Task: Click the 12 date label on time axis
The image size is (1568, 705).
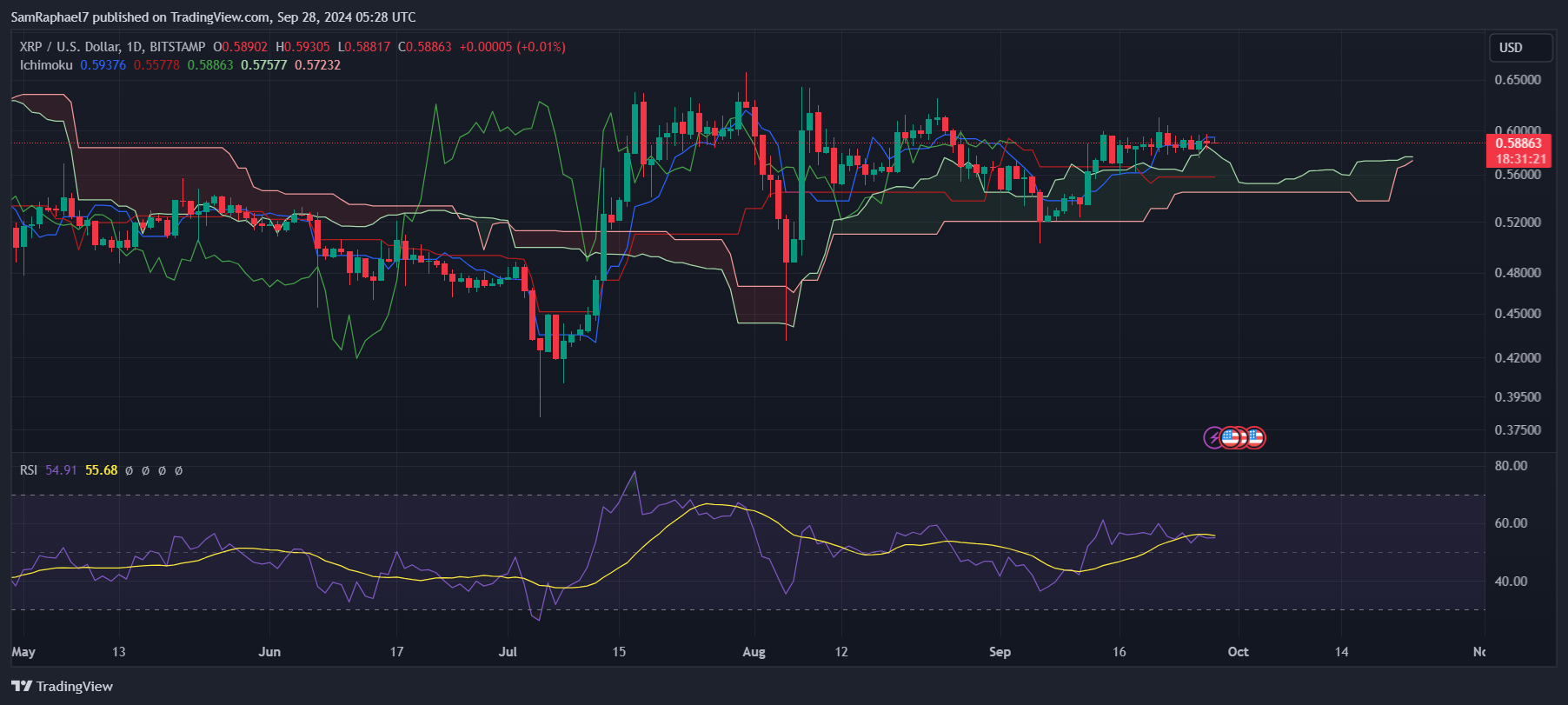Action: point(840,652)
